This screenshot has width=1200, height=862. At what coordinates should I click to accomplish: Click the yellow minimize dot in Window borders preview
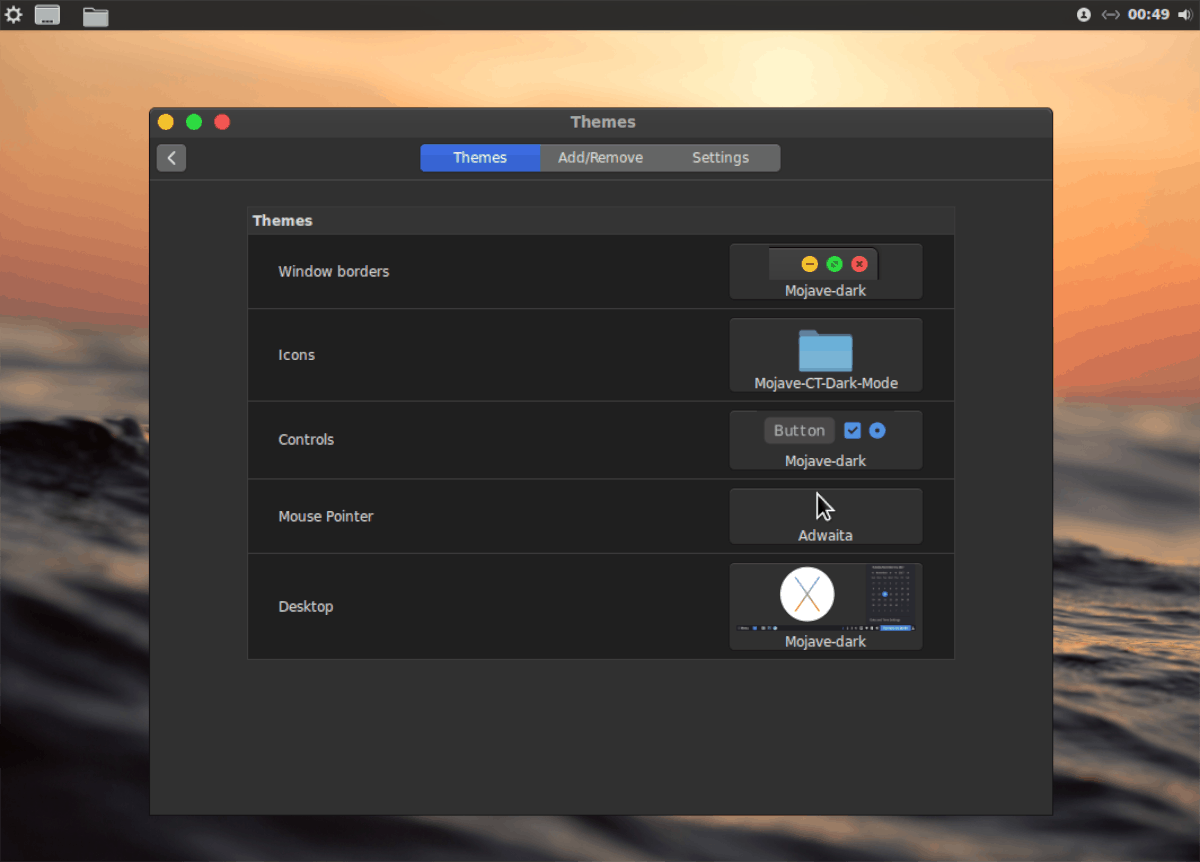coord(809,264)
